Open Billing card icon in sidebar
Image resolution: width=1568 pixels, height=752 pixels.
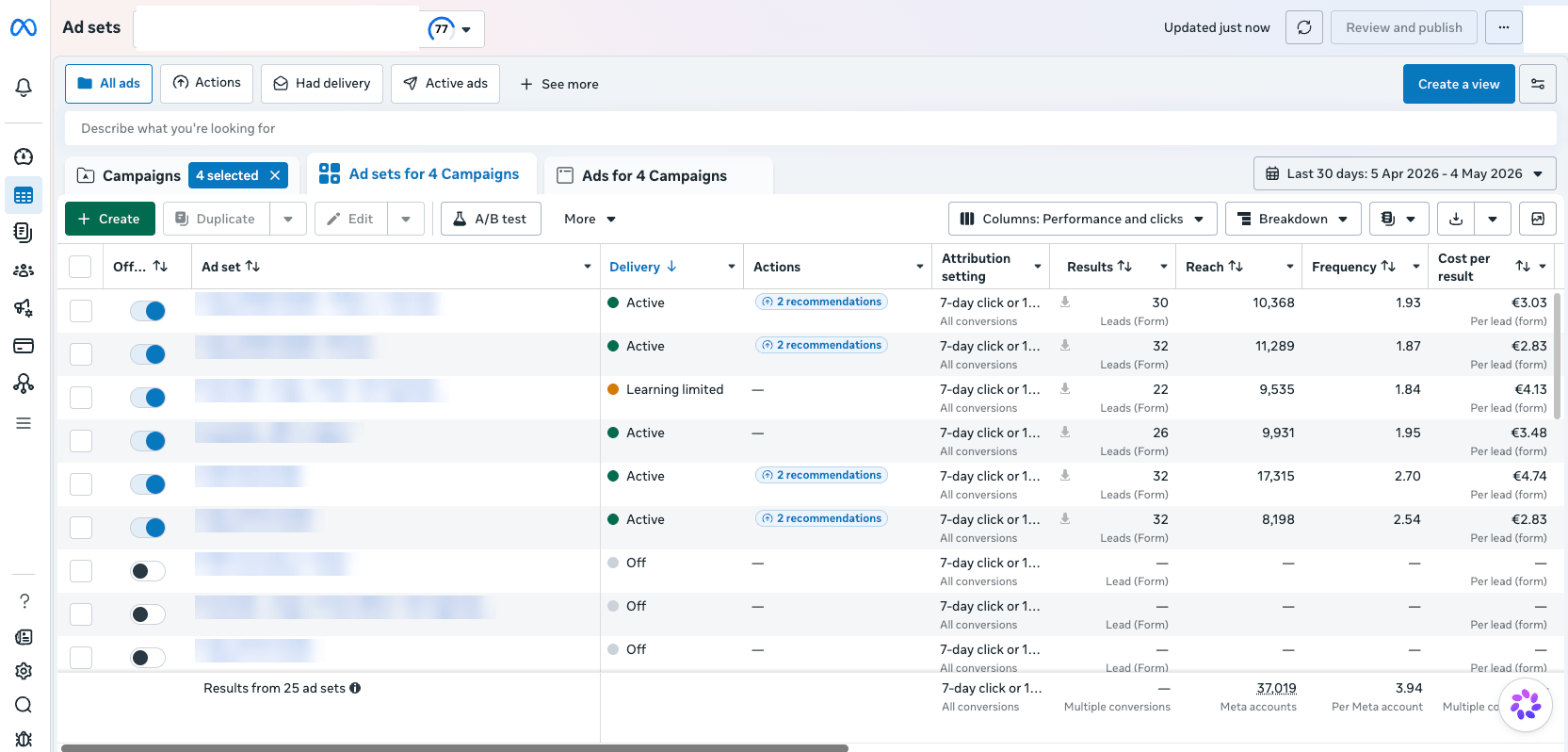click(24, 346)
